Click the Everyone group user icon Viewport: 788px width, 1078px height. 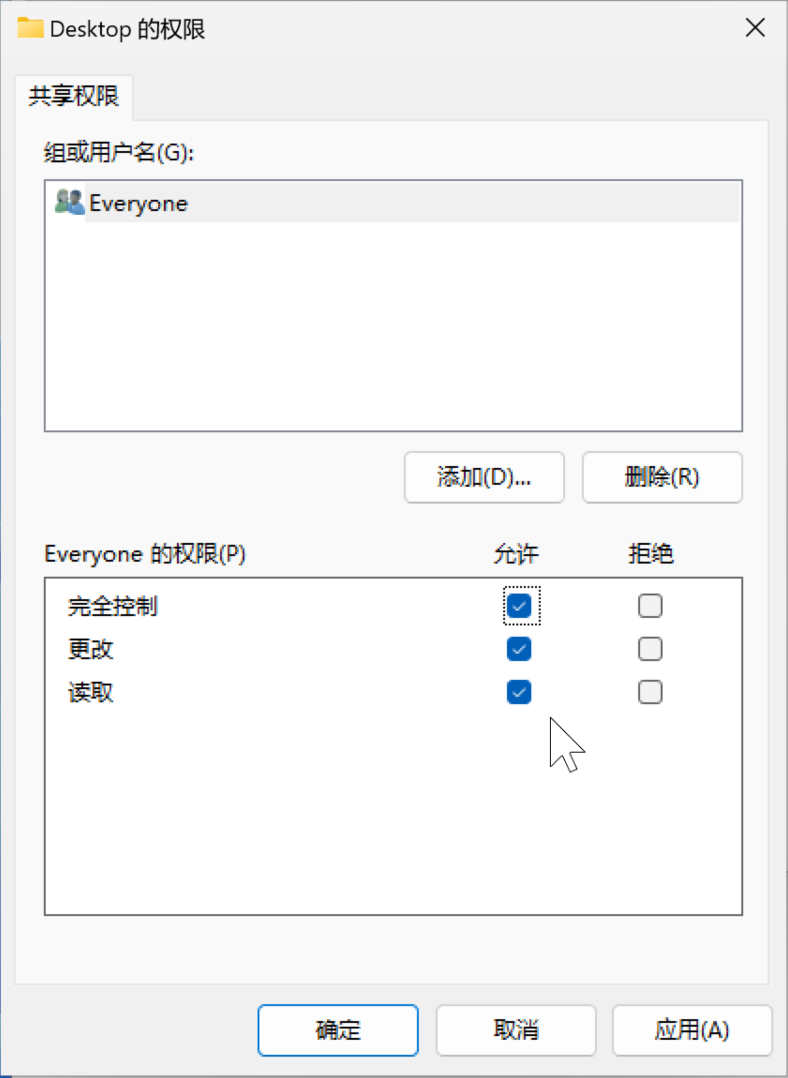pyautogui.click(x=69, y=203)
